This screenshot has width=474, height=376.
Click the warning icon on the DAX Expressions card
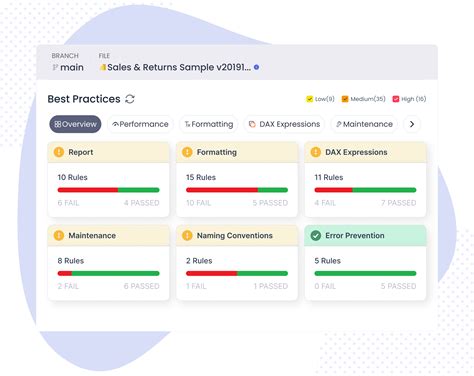pyautogui.click(x=316, y=152)
